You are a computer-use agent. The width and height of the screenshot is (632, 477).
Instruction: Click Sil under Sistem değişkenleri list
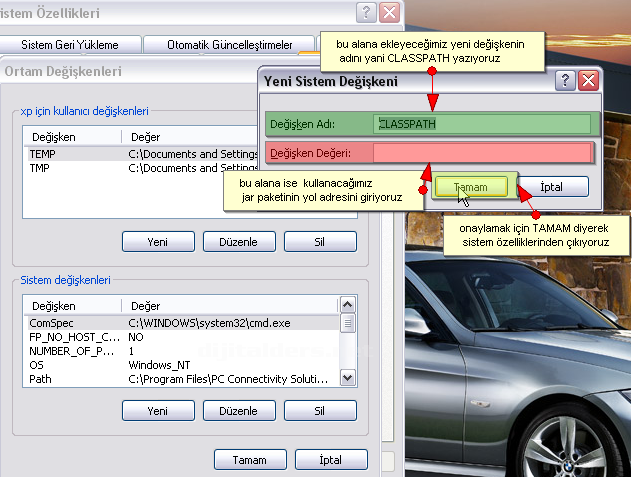click(320, 410)
